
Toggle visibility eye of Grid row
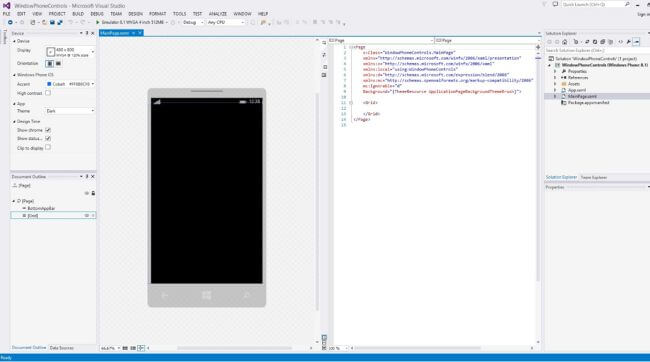pos(87,216)
